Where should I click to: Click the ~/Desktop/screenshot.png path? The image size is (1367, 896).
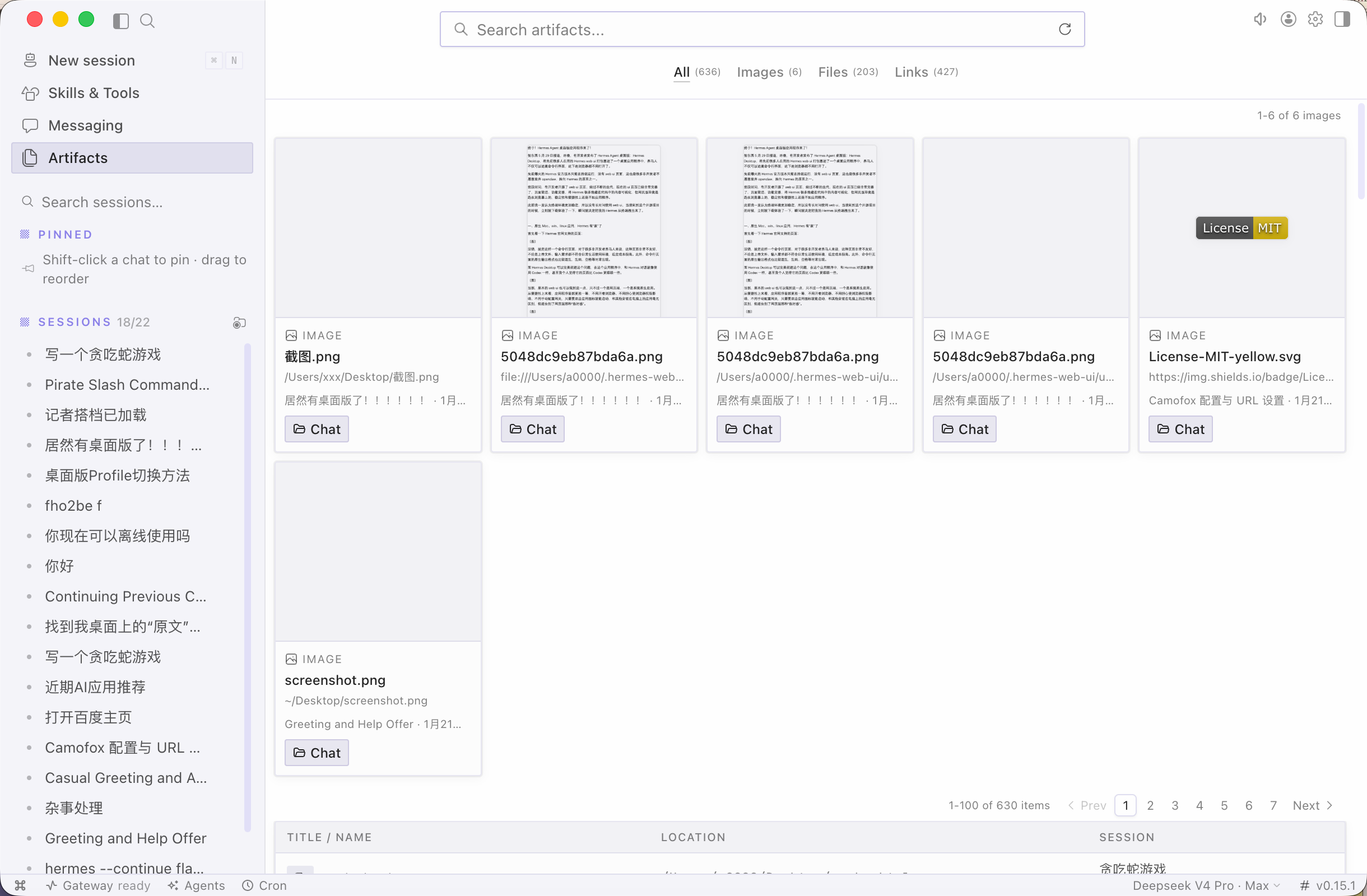(356, 700)
